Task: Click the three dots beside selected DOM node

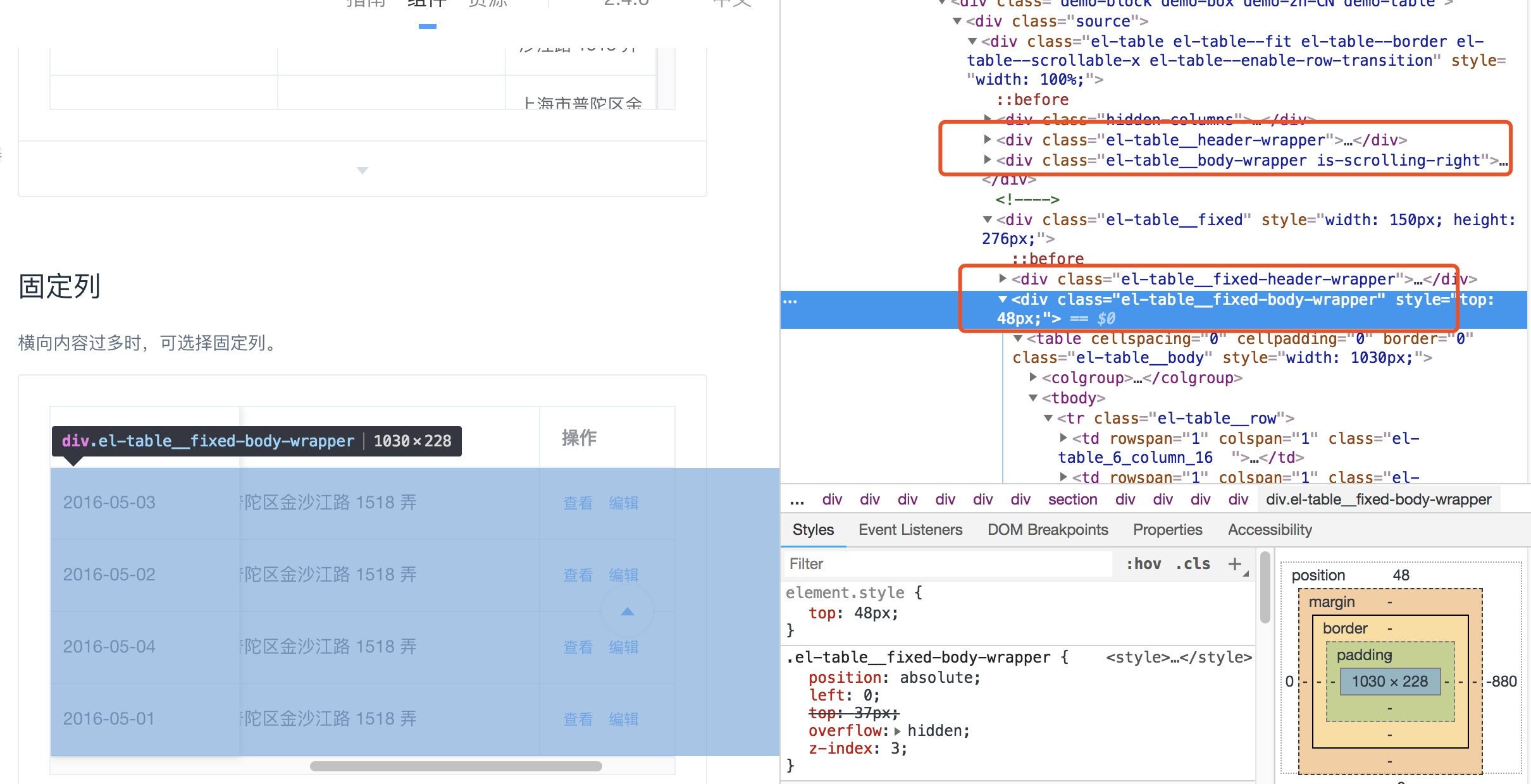Action: [790, 301]
